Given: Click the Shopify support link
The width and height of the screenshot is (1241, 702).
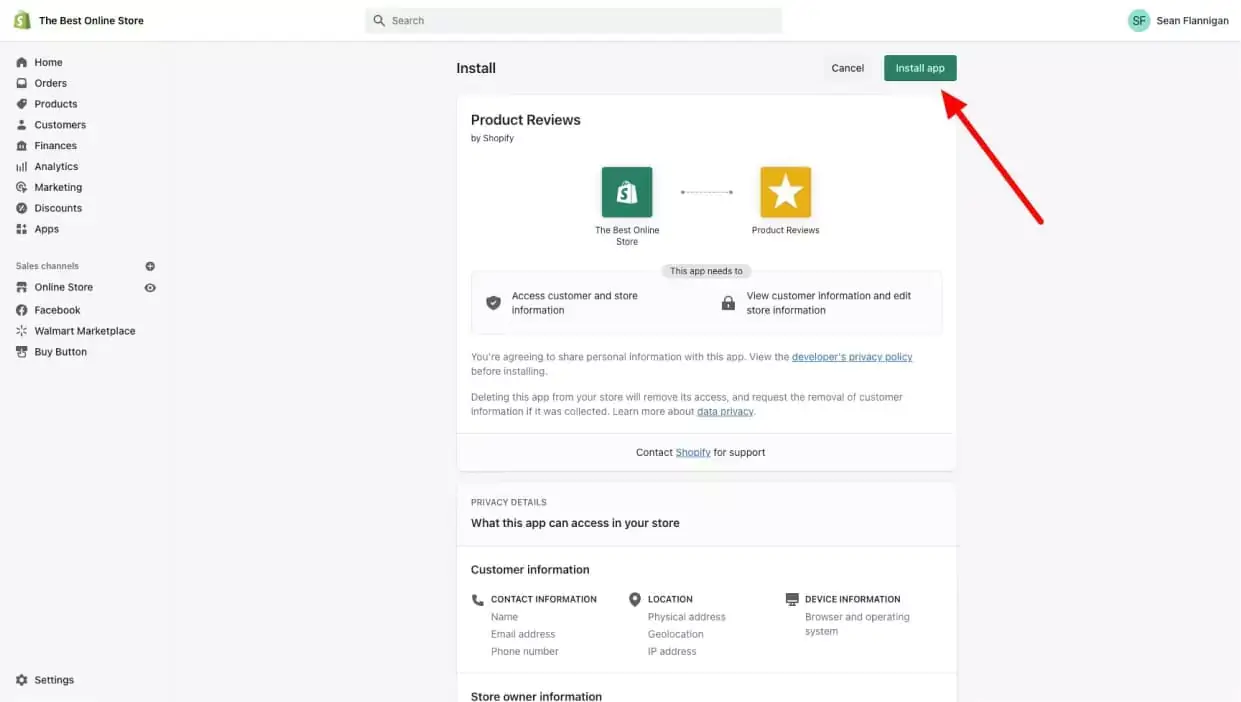Looking at the screenshot, I should tap(693, 453).
